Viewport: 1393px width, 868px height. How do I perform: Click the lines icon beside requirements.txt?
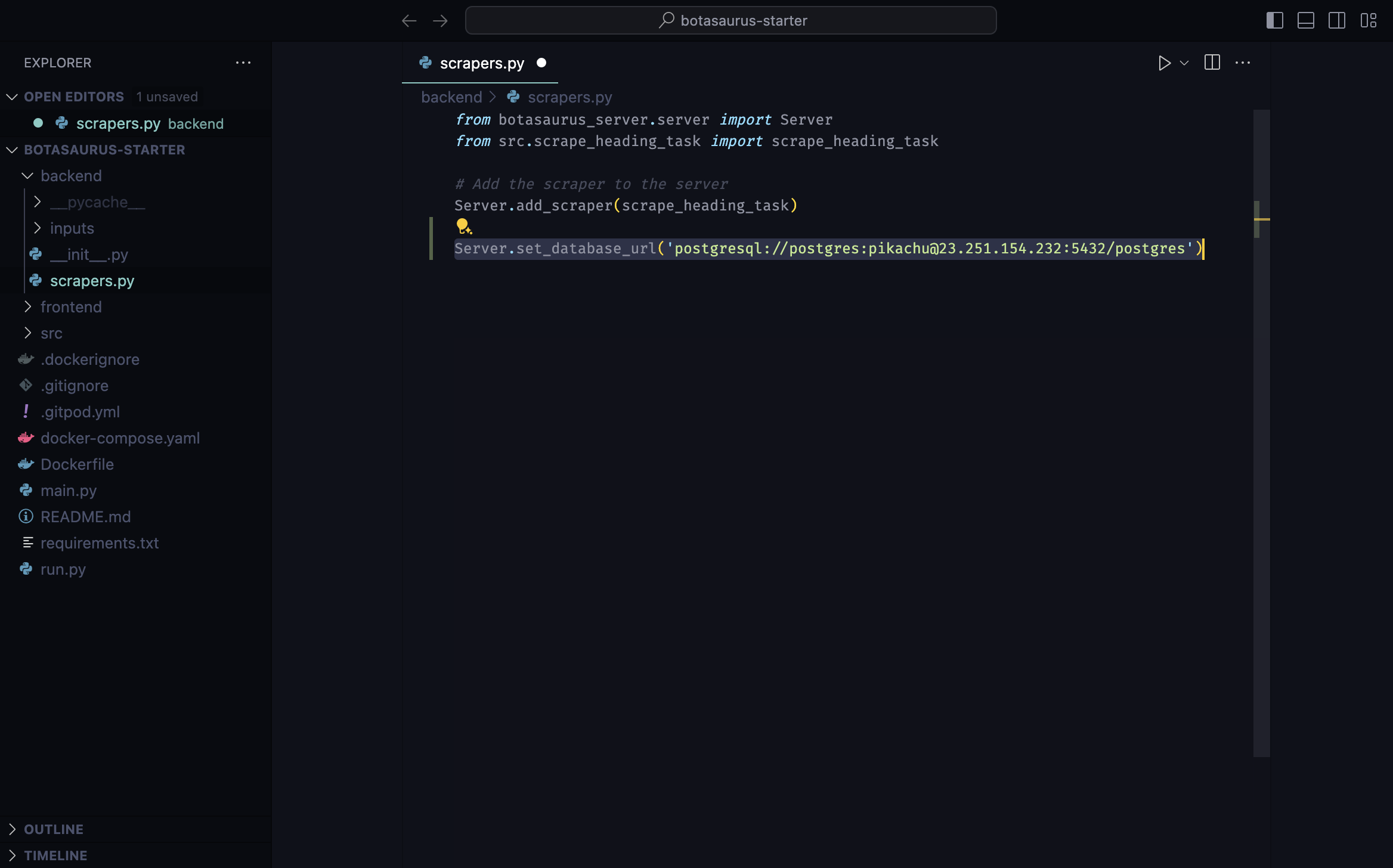(x=27, y=542)
